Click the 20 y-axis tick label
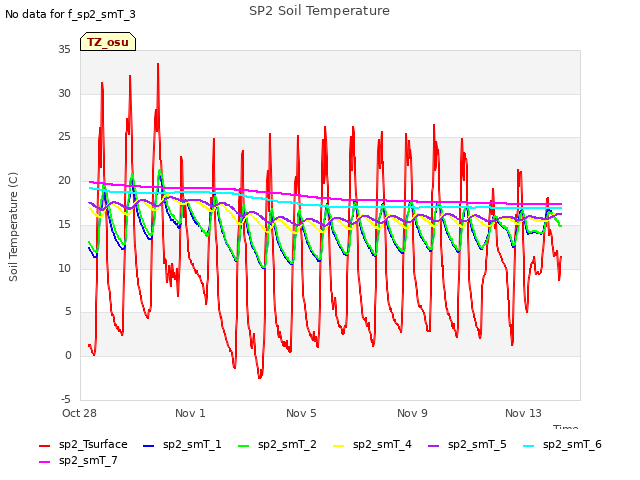 pyautogui.click(x=64, y=180)
